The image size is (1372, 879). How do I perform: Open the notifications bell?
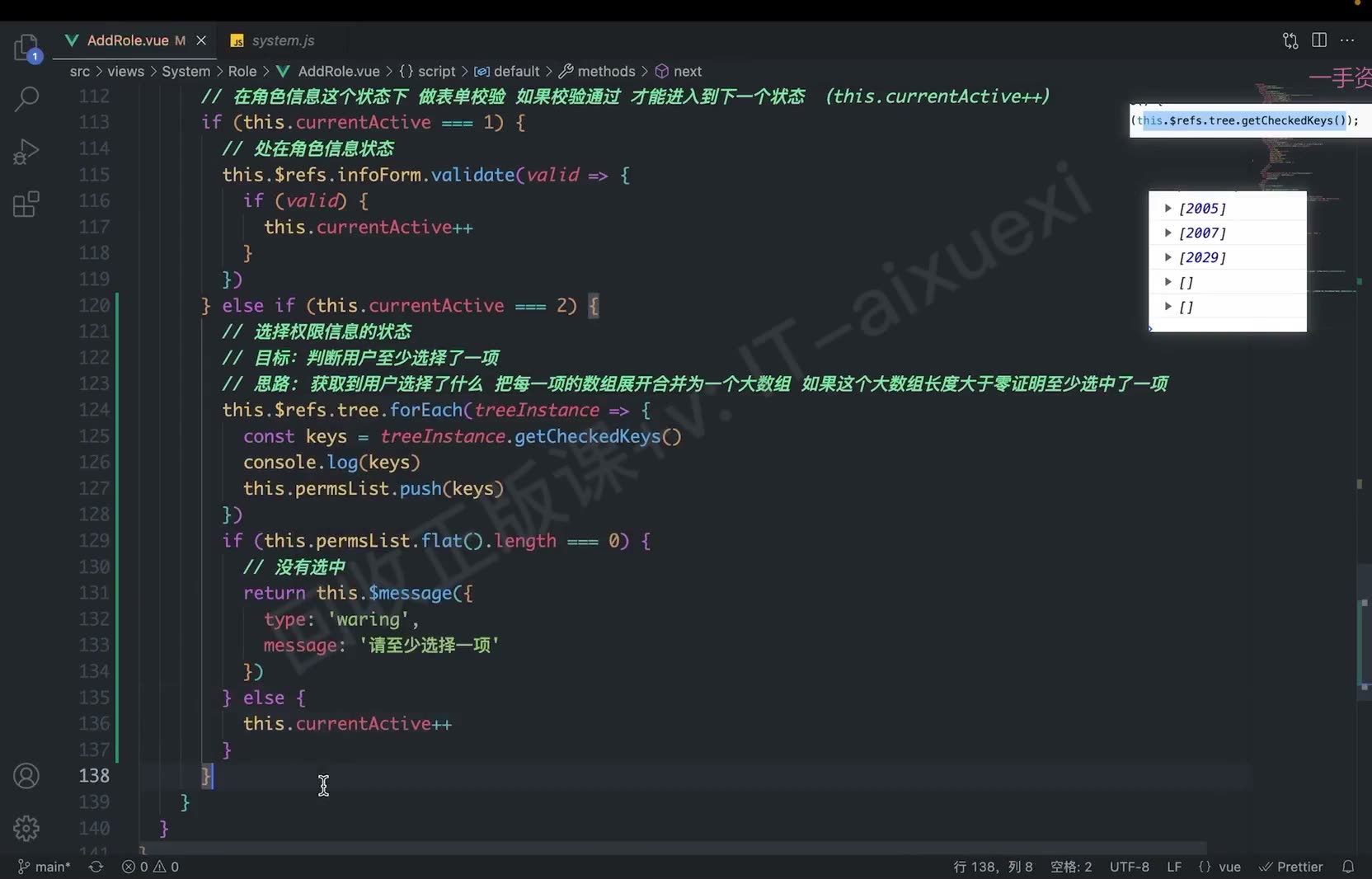click(1348, 867)
